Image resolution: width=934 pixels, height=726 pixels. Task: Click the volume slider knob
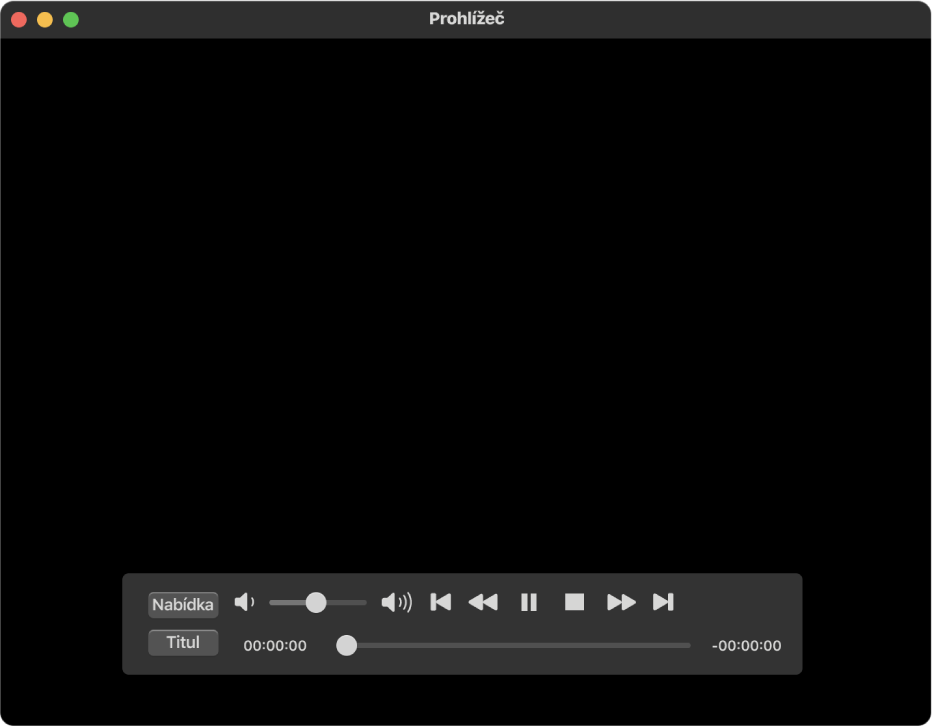[316, 602]
